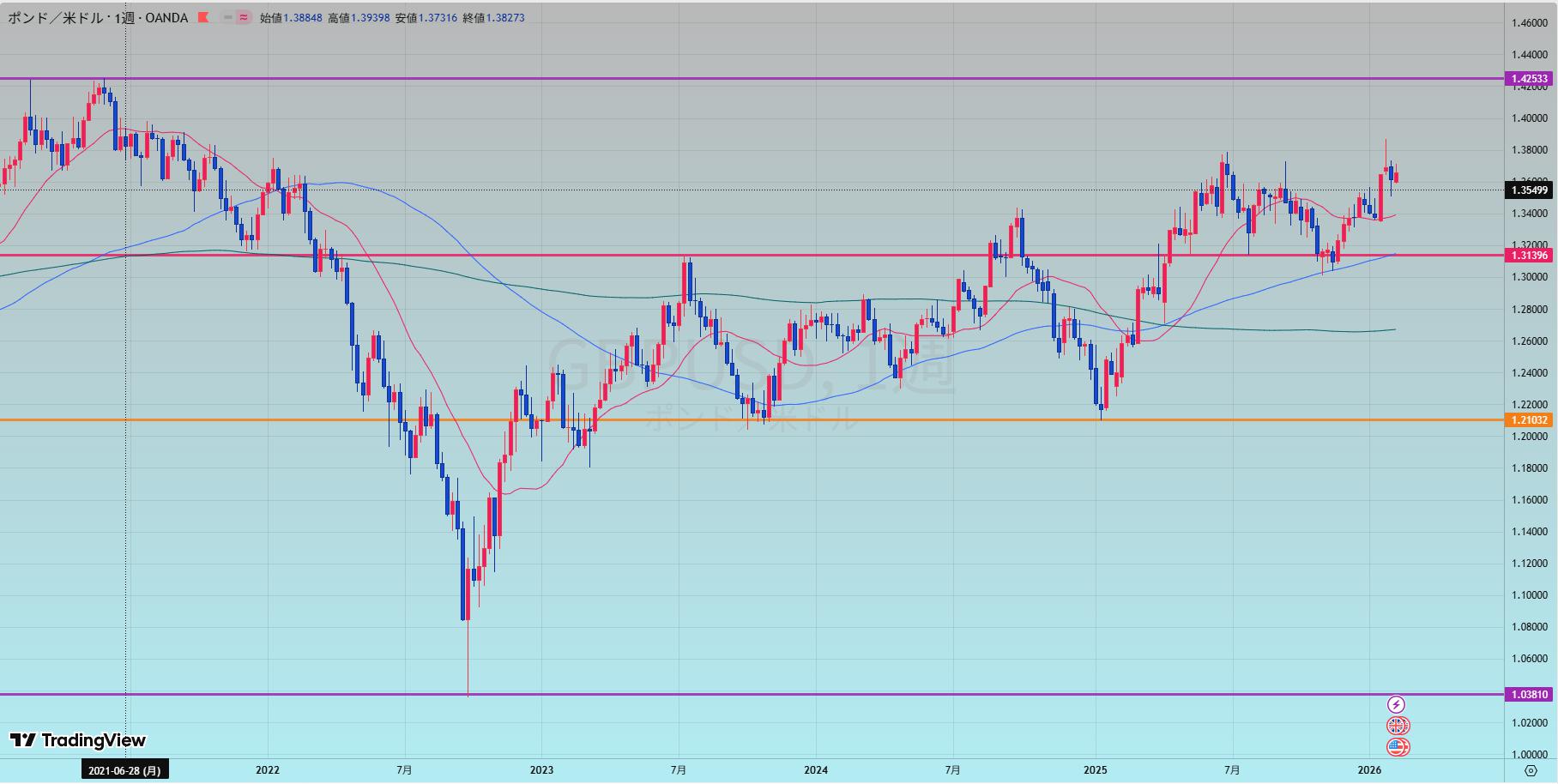Screen dimensions: 1558x784
Task: Click the 2021-06-28 date label on time axis
Action: (x=124, y=770)
